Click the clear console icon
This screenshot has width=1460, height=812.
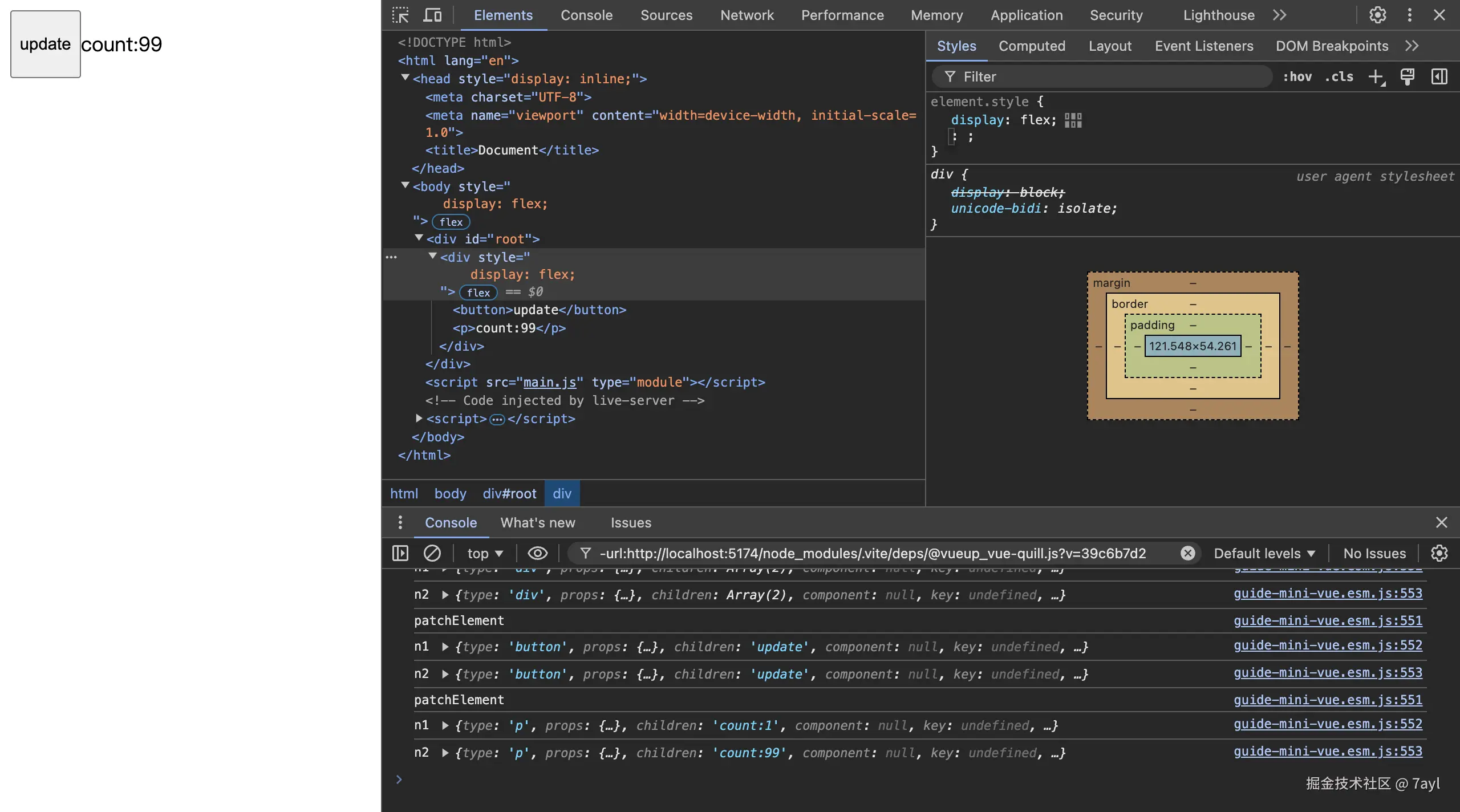pos(432,553)
